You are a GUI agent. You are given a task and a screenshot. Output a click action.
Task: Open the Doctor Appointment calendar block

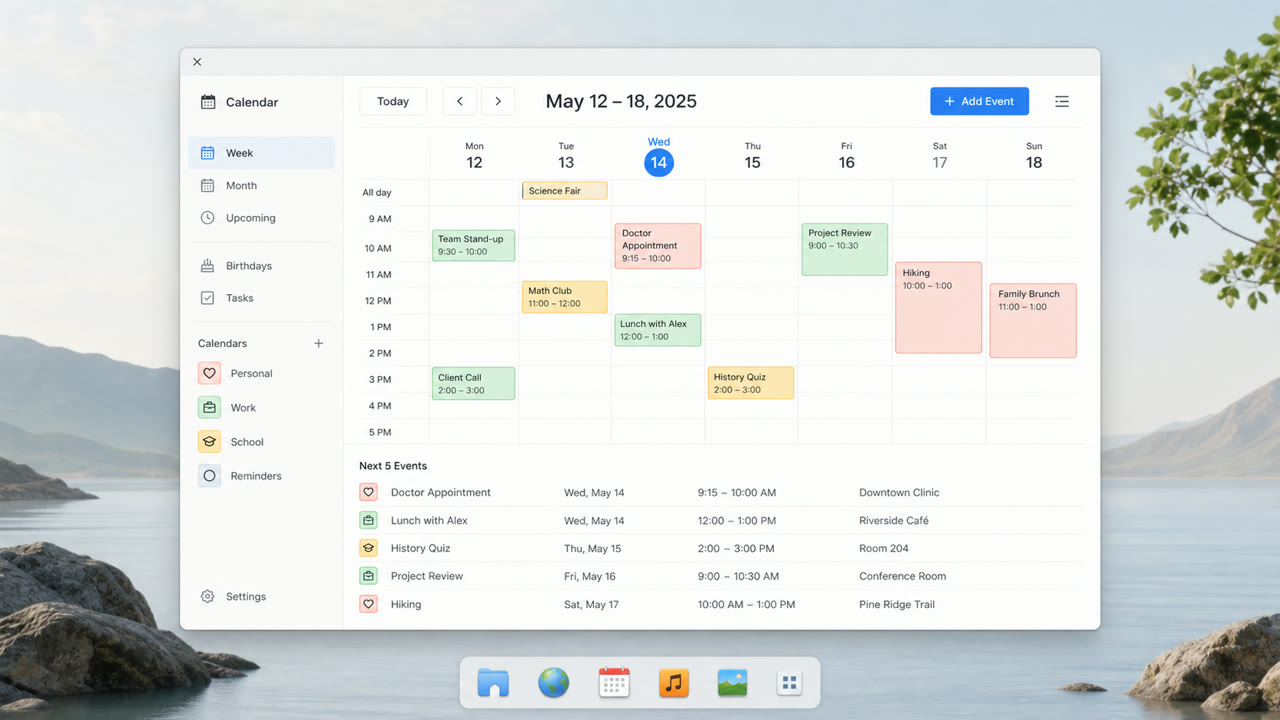pyautogui.click(x=657, y=246)
